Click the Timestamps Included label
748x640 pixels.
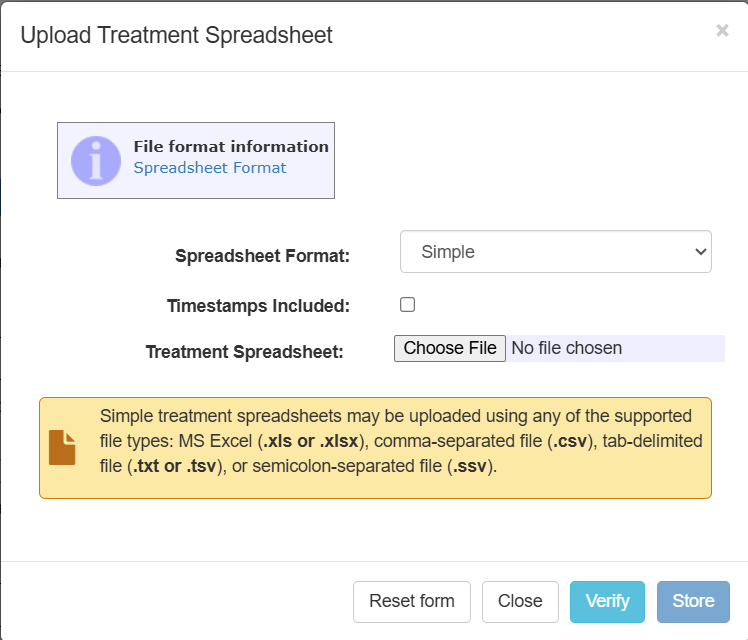(258, 306)
